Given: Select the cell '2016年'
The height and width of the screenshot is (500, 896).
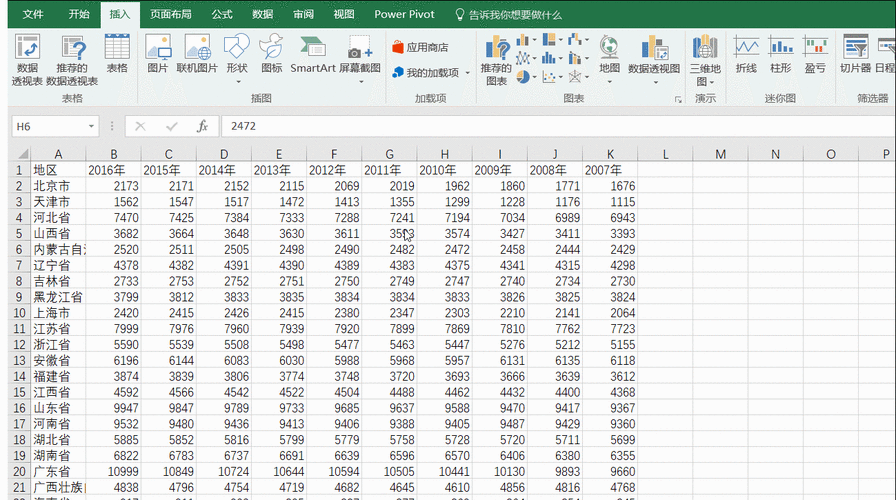Looking at the screenshot, I should pyautogui.click(x=114, y=170).
